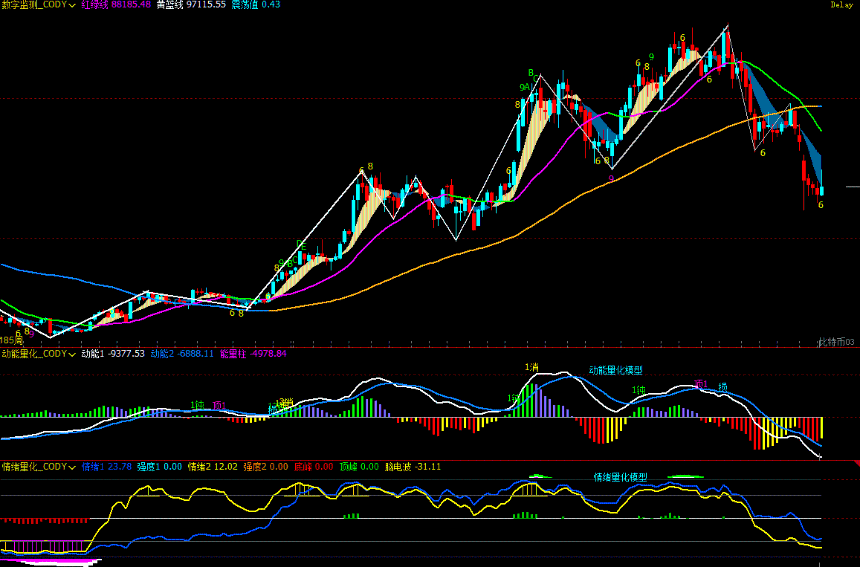Image resolution: width=860 pixels, height=567 pixels.
Task: Click the 1消 signal marker in momentum panel
Action: (532, 367)
